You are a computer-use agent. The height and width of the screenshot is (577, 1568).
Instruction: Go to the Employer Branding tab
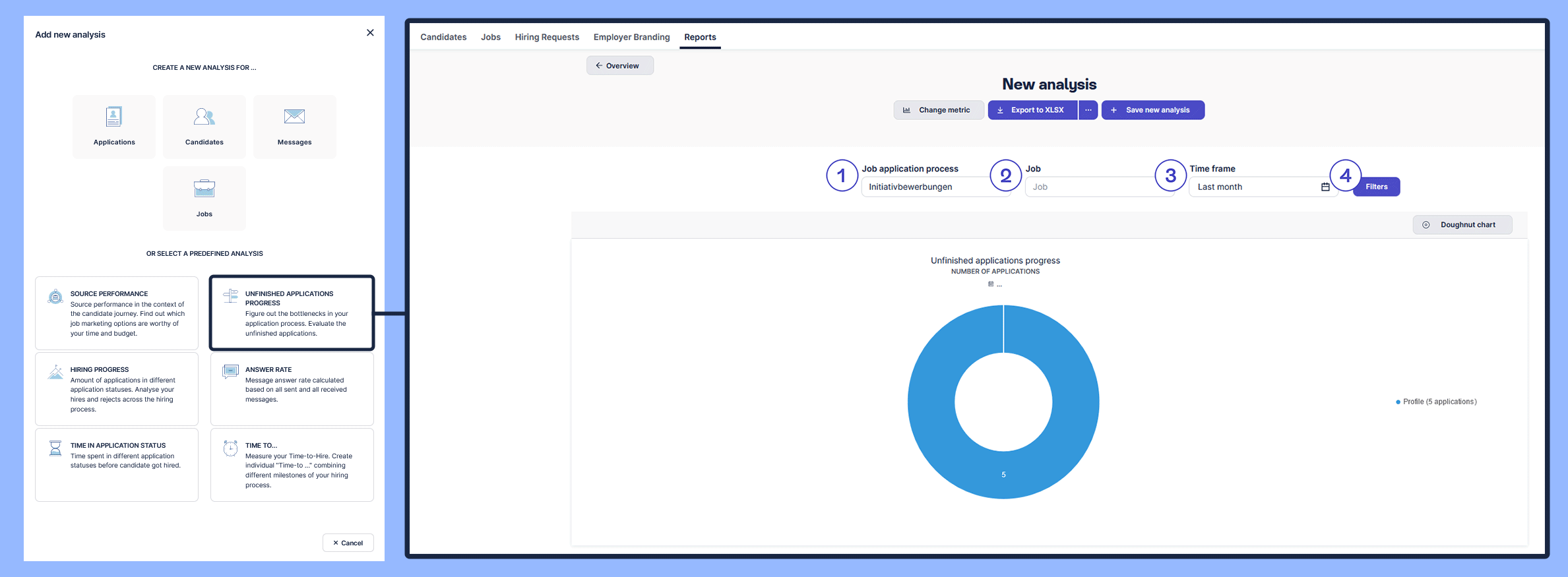631,37
